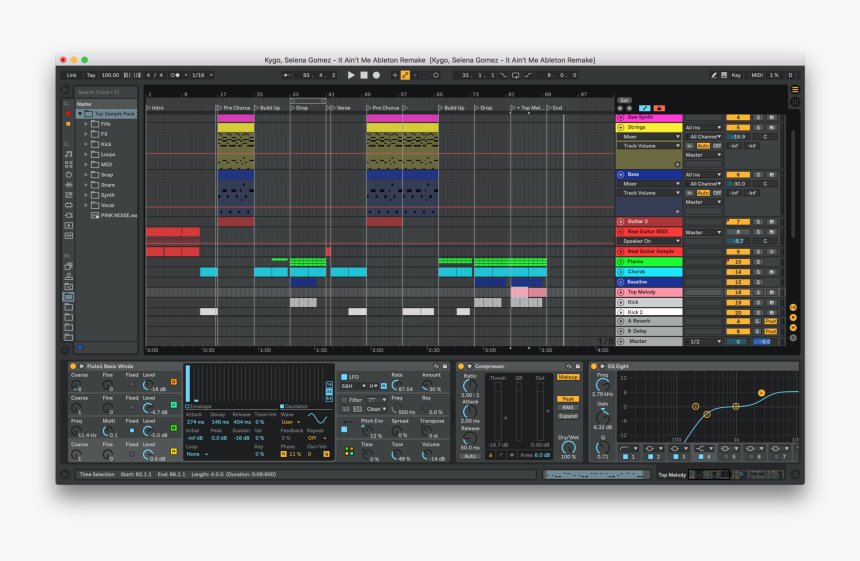Toggle the Filter checkbox in Operator
860x561 pixels.
coord(344,400)
